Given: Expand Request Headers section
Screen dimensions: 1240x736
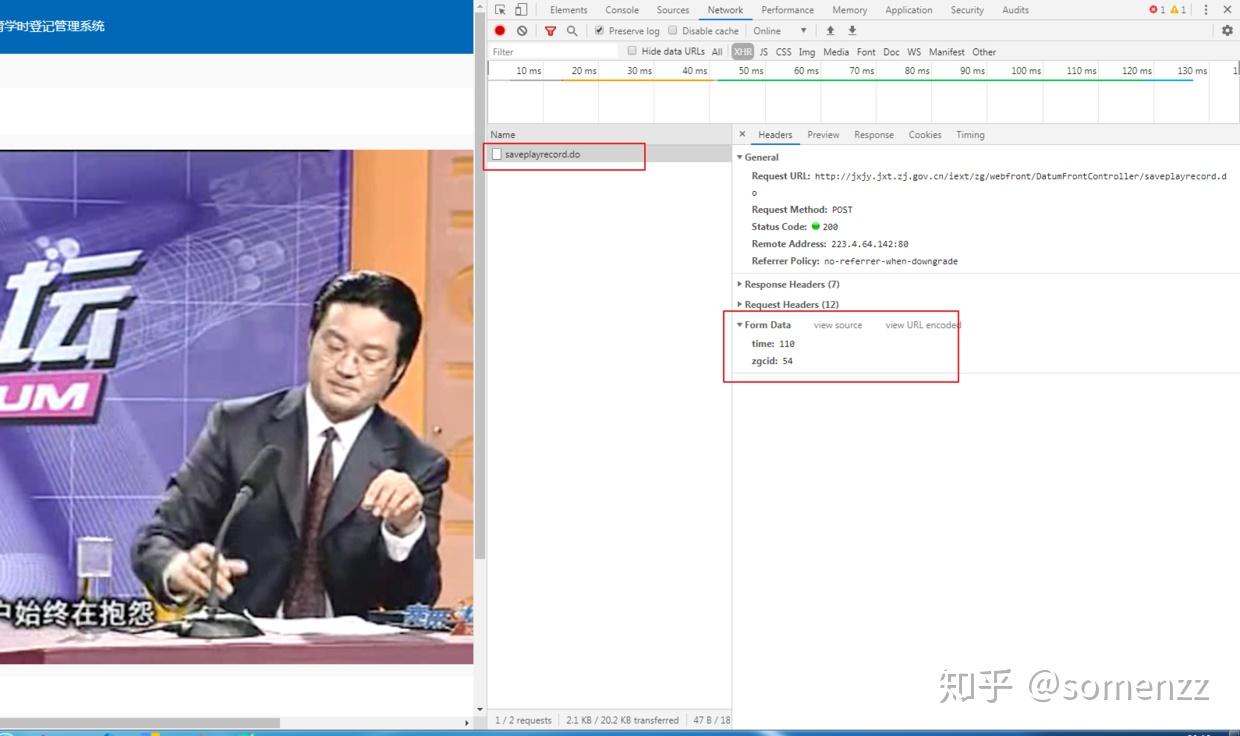Looking at the screenshot, I should 789,304.
